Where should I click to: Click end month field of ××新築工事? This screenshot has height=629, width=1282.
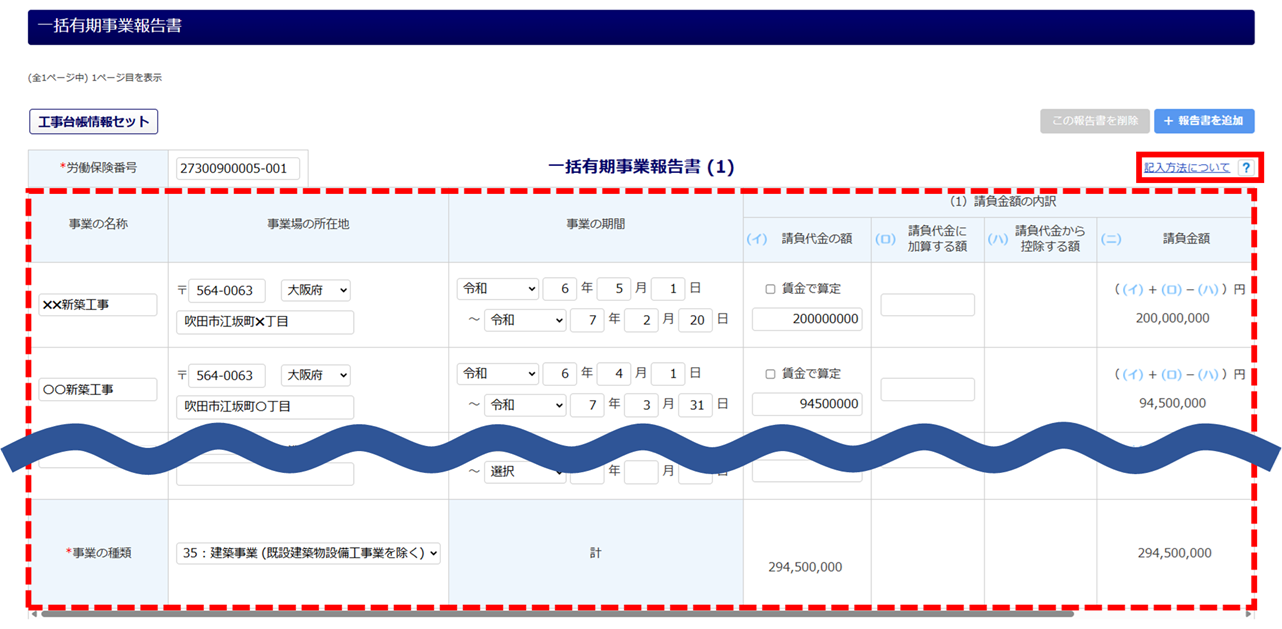(641, 320)
